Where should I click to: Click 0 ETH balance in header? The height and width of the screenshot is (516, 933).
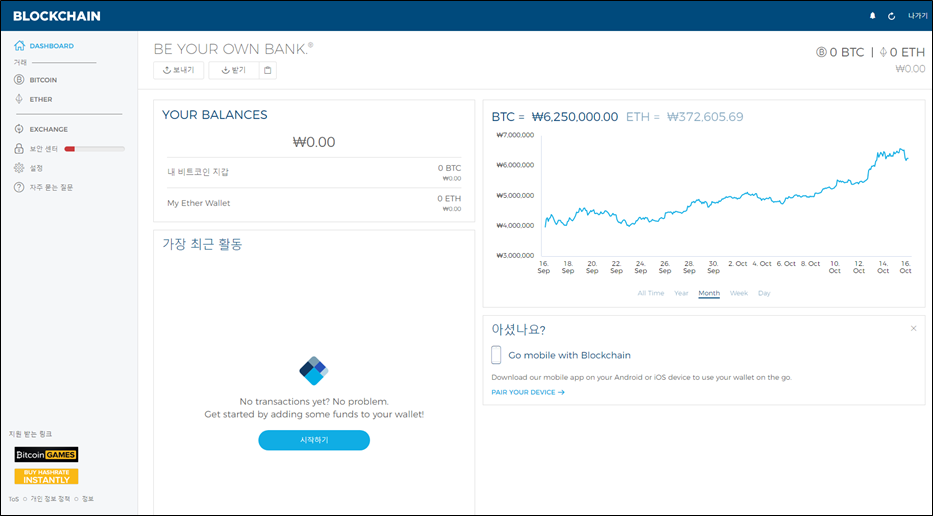tap(902, 52)
